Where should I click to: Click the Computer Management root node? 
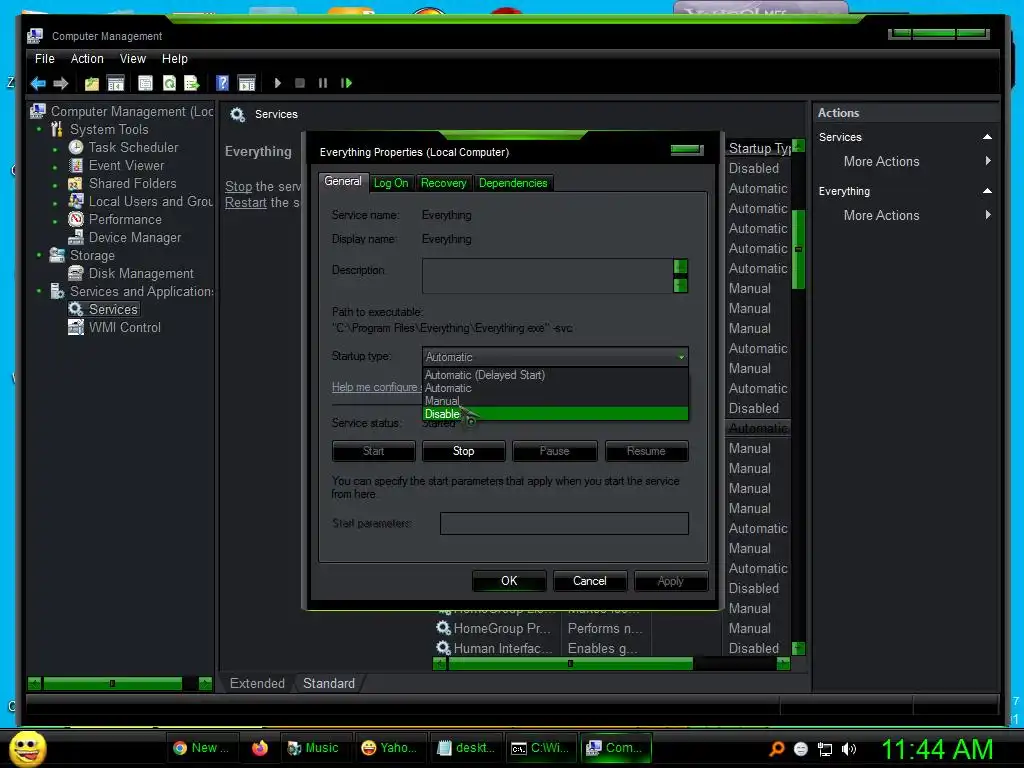pos(132,112)
